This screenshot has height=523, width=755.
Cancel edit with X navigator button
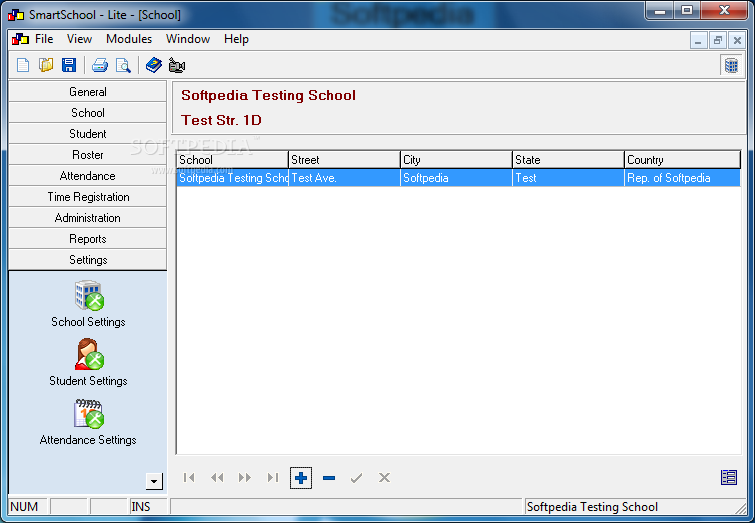point(384,478)
